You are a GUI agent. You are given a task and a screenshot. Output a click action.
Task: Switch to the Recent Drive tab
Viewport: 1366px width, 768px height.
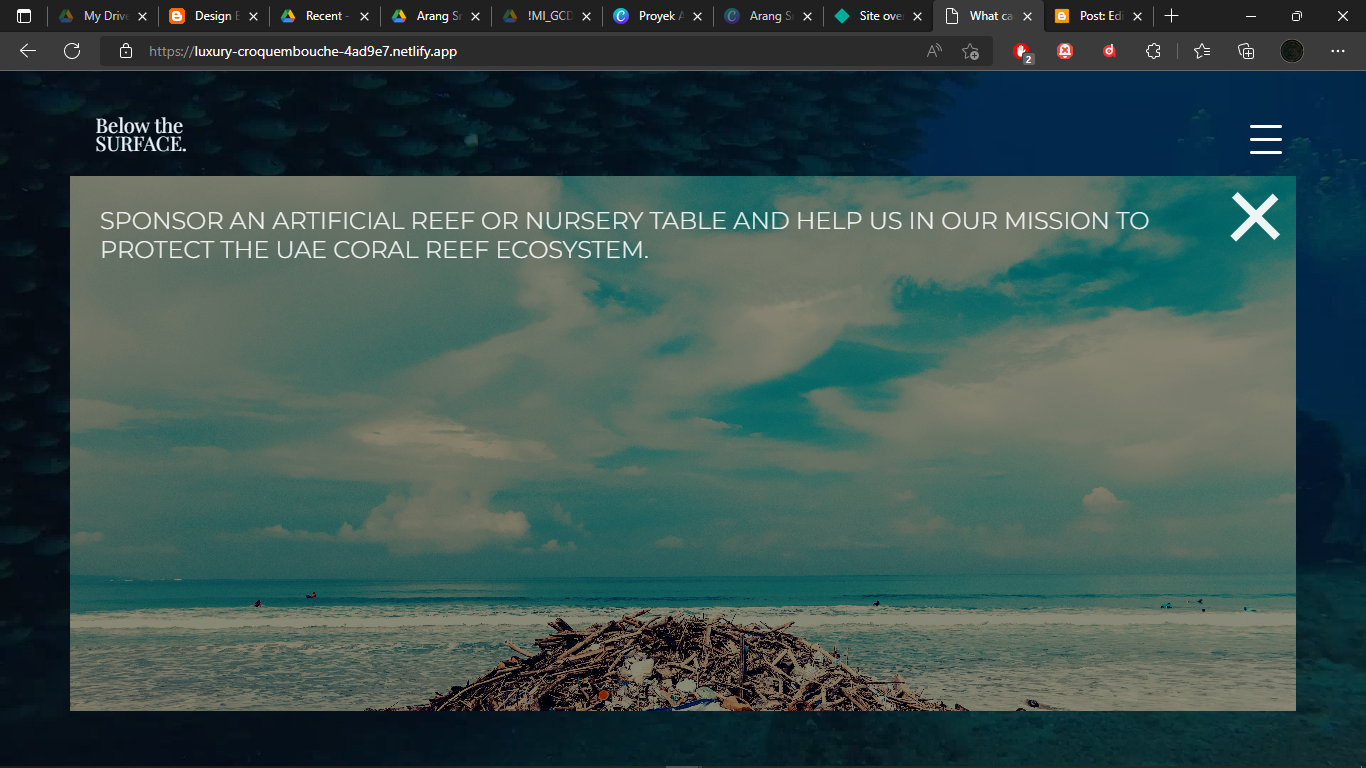pyautogui.click(x=323, y=16)
